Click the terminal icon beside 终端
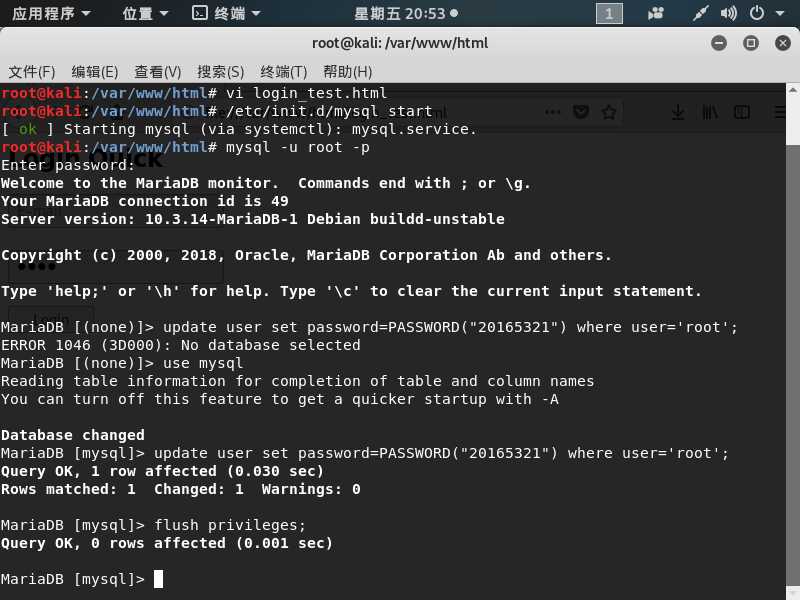The height and width of the screenshot is (600, 800). click(x=199, y=13)
